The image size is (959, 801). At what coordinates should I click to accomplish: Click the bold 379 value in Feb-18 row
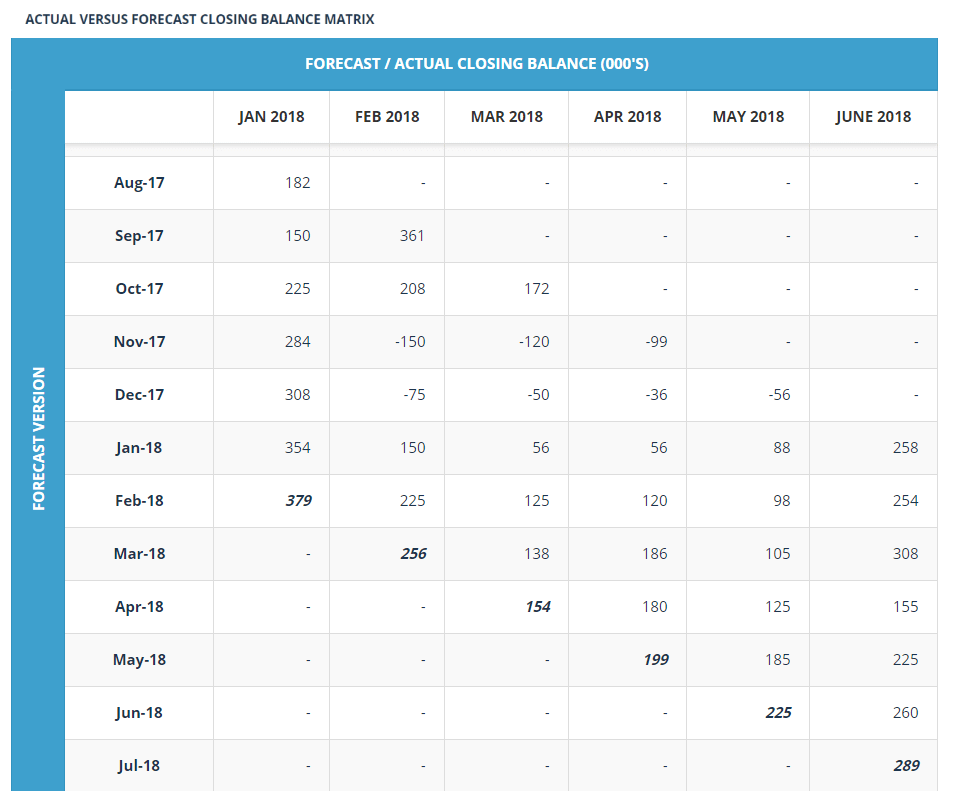[298, 501]
